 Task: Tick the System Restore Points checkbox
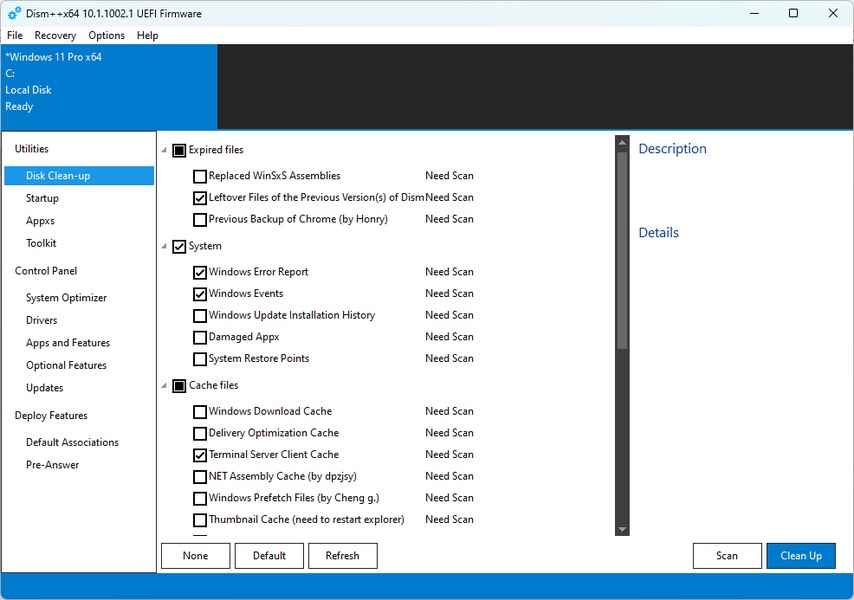click(200, 359)
